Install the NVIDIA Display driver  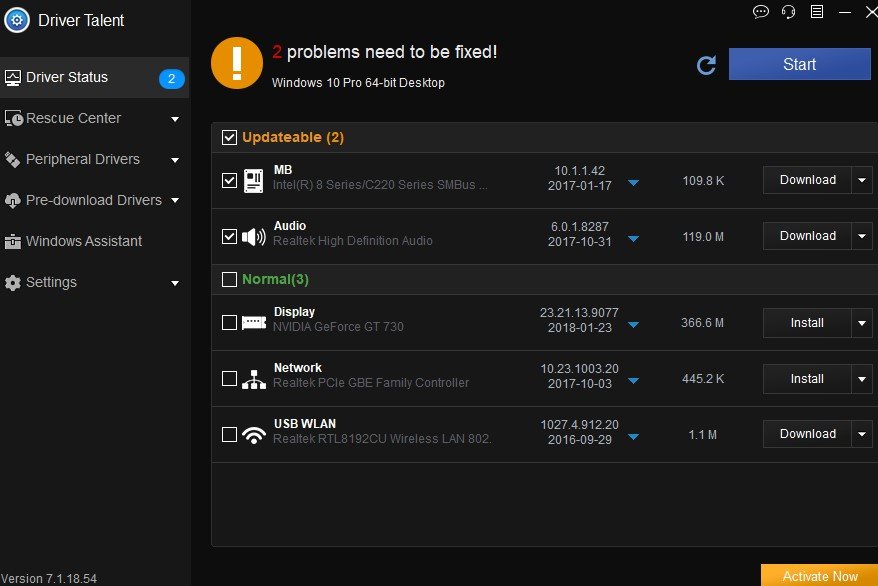coord(807,323)
